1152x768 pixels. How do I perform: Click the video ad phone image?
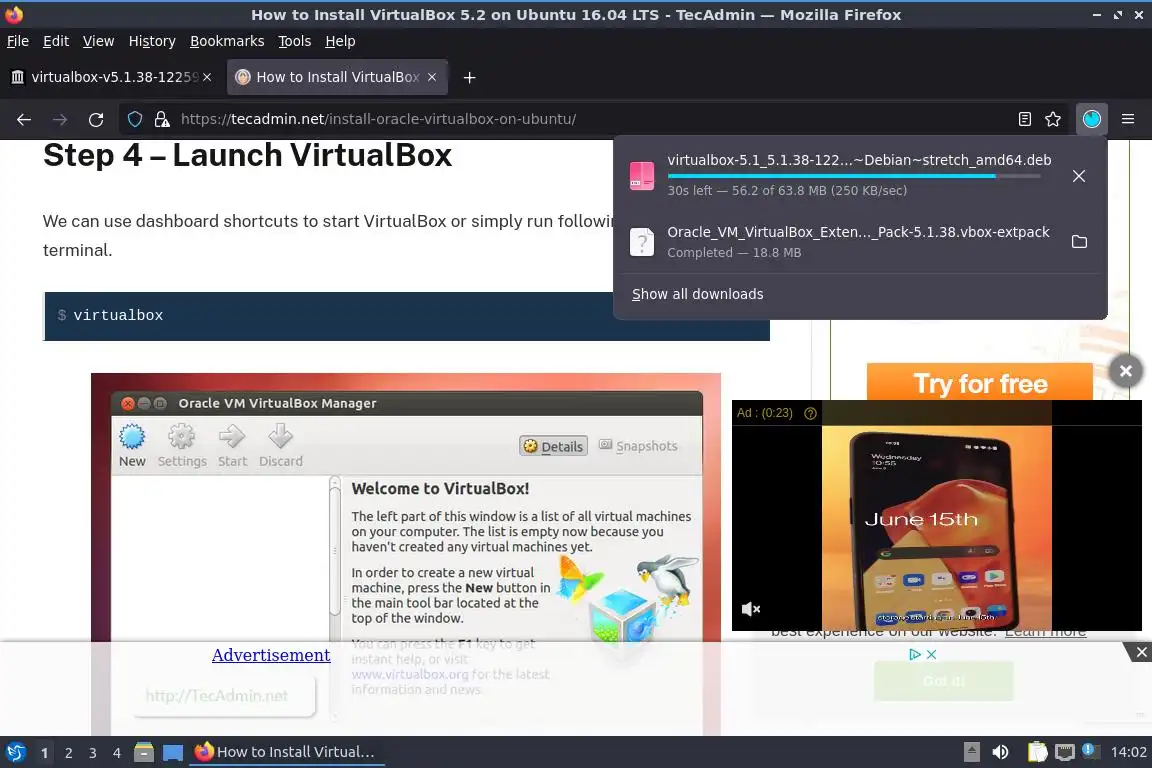[937, 528]
